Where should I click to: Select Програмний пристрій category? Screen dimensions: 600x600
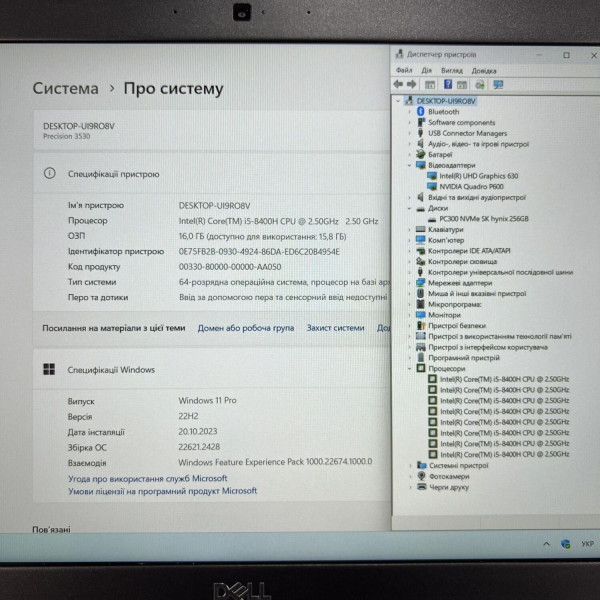pos(463,358)
